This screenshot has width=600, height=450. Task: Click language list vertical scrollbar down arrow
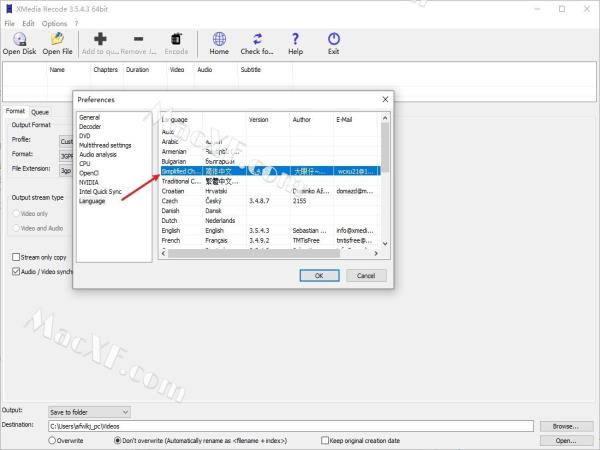385,244
